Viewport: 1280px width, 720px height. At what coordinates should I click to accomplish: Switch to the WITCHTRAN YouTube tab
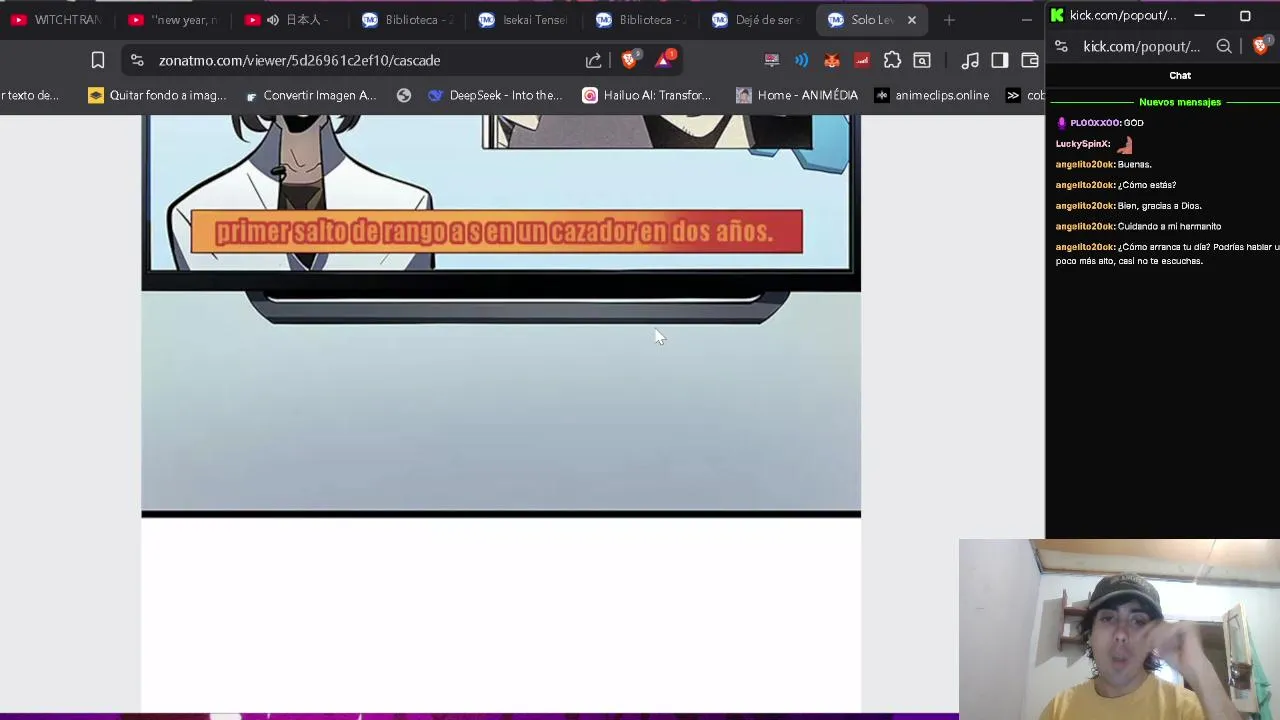point(56,20)
